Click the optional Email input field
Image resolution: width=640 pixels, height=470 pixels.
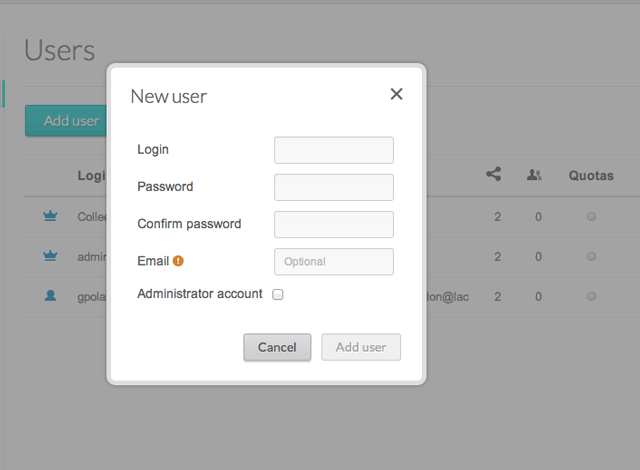point(333,261)
